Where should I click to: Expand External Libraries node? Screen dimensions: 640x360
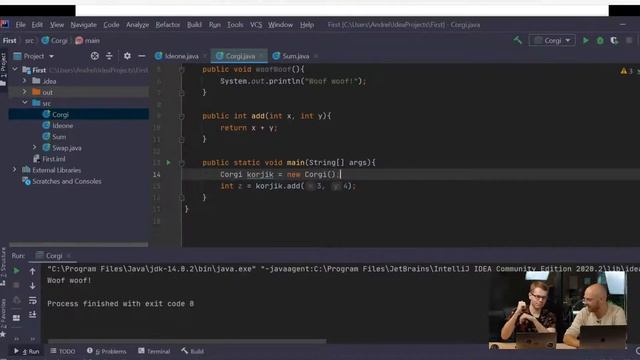15,169
